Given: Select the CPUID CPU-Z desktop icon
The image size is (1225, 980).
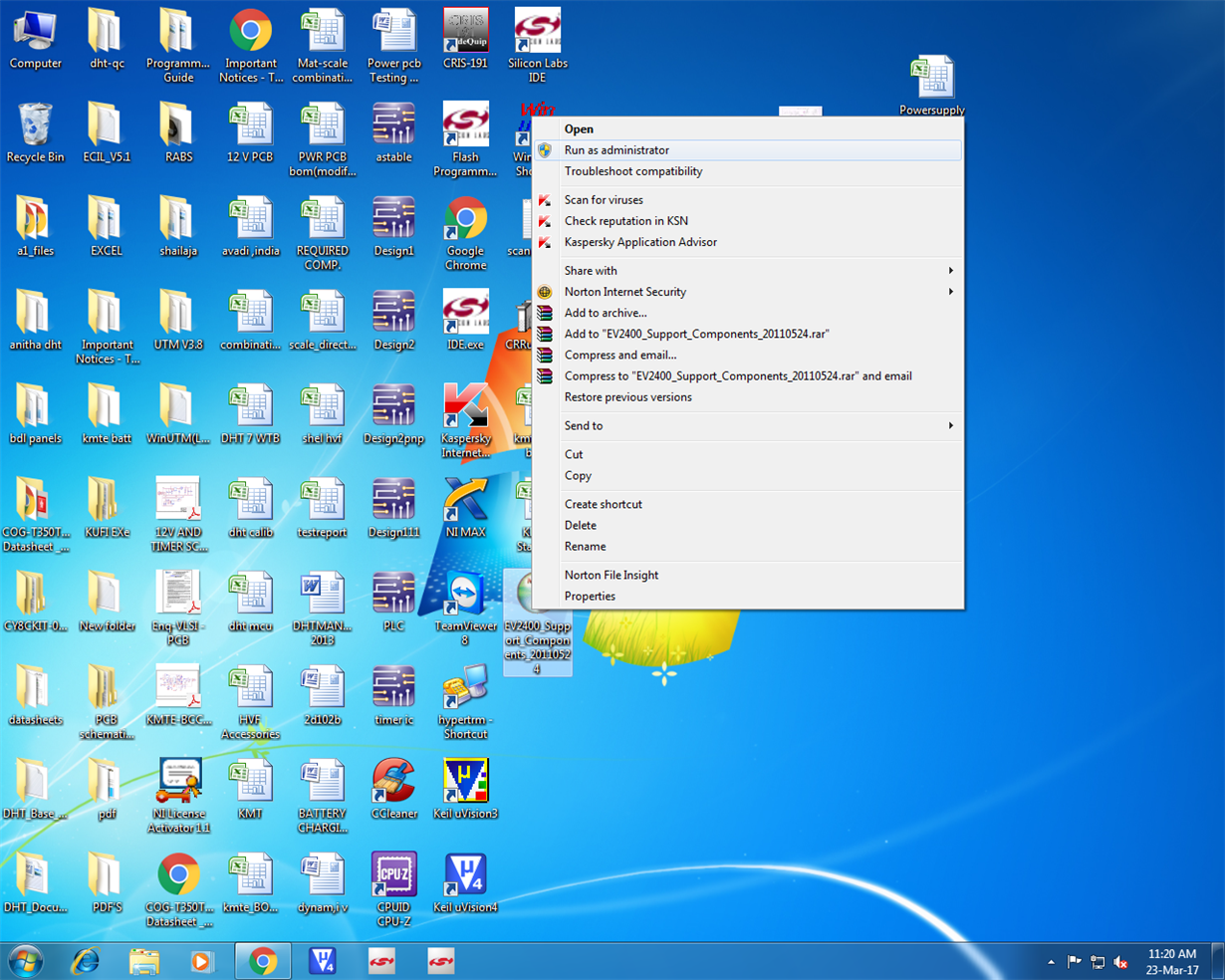Looking at the screenshot, I should pyautogui.click(x=394, y=890).
